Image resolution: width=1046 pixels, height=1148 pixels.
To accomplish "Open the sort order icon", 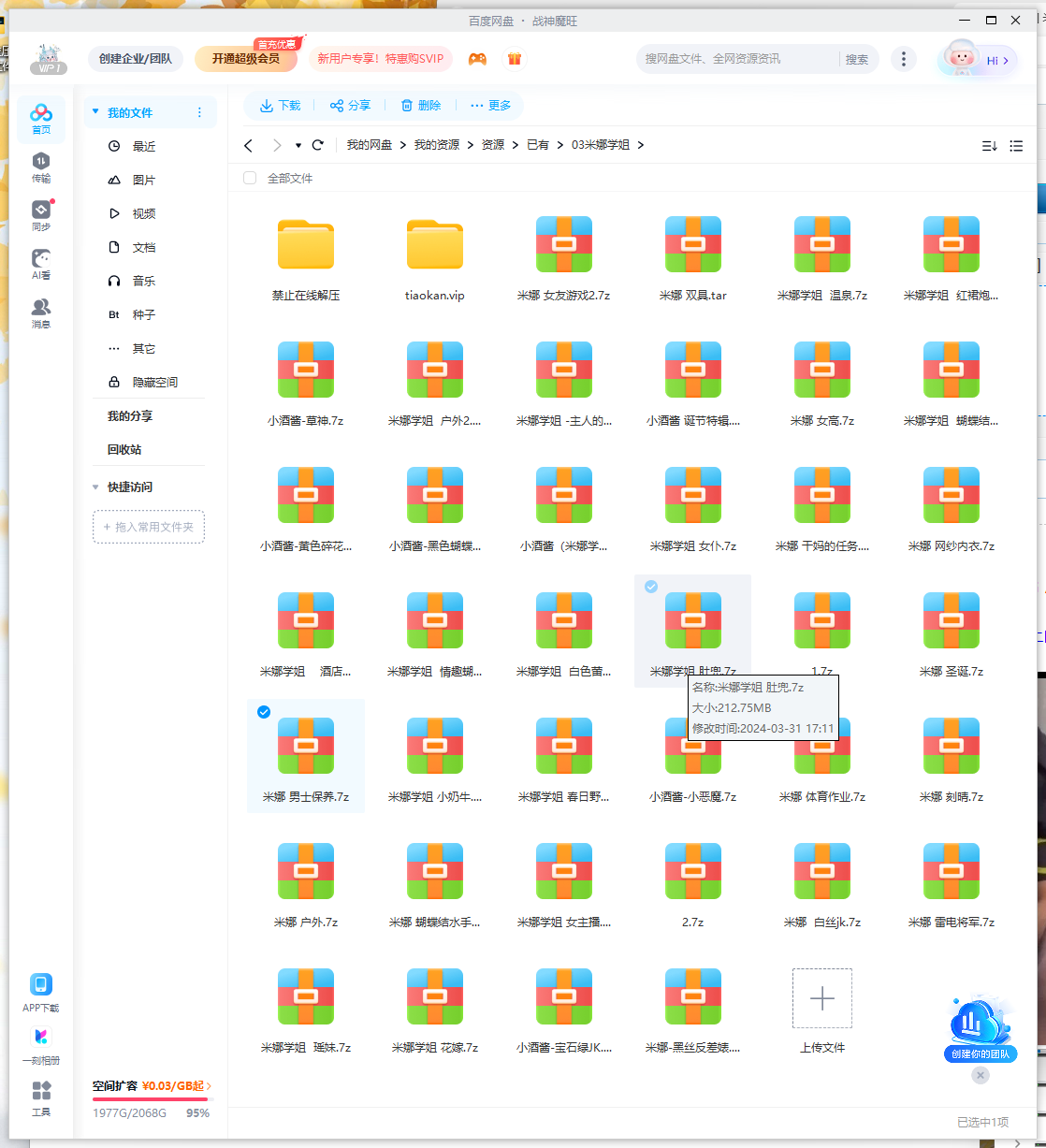I will 989,146.
